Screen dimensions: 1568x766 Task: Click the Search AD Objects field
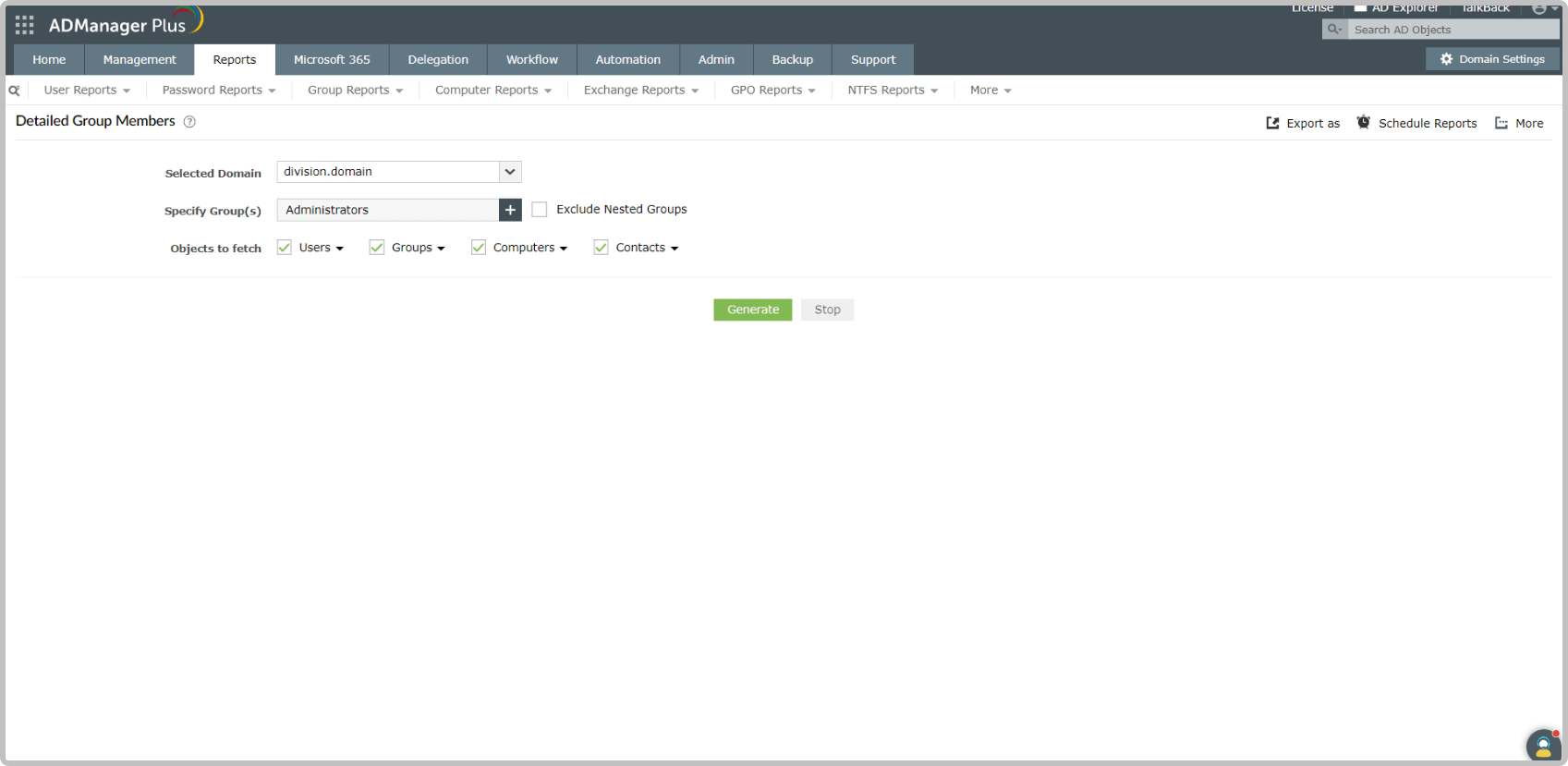click(x=1453, y=30)
